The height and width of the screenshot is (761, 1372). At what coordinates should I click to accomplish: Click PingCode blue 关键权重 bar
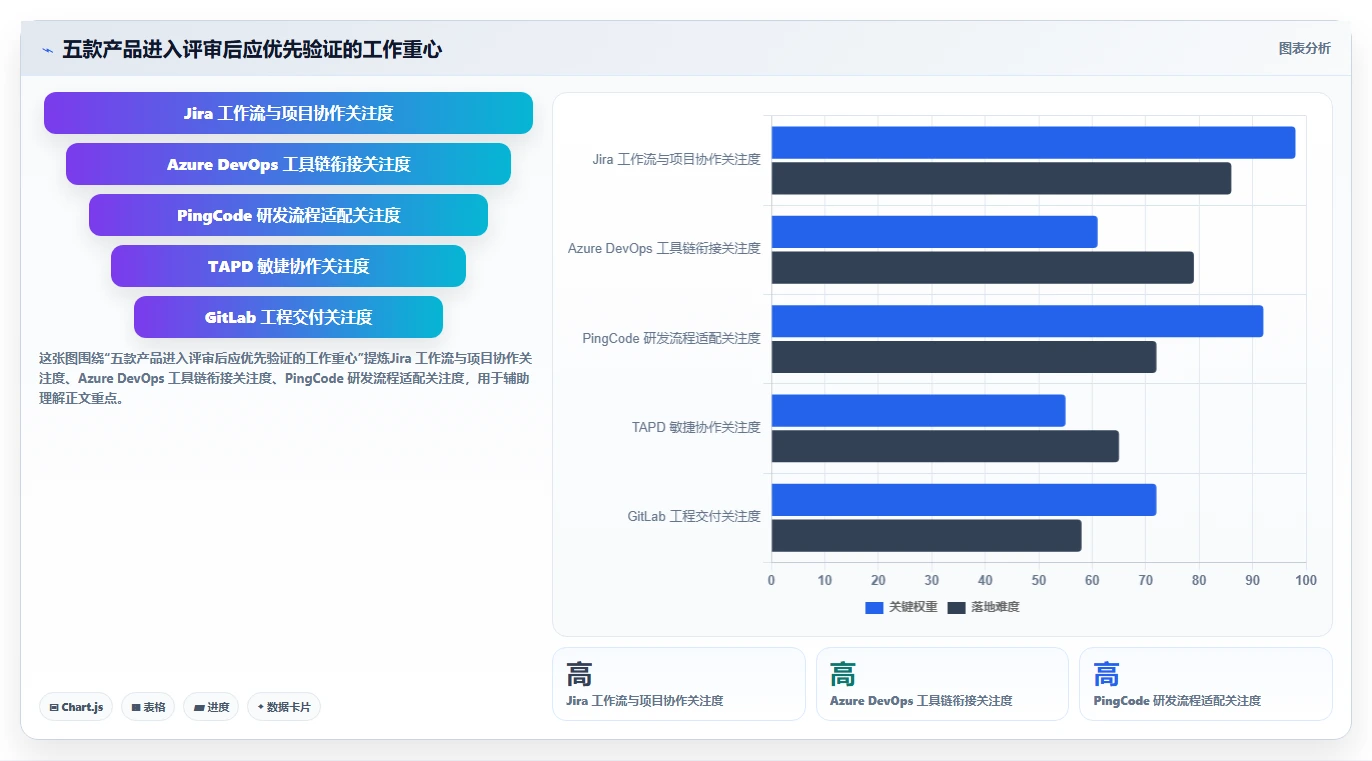1017,321
